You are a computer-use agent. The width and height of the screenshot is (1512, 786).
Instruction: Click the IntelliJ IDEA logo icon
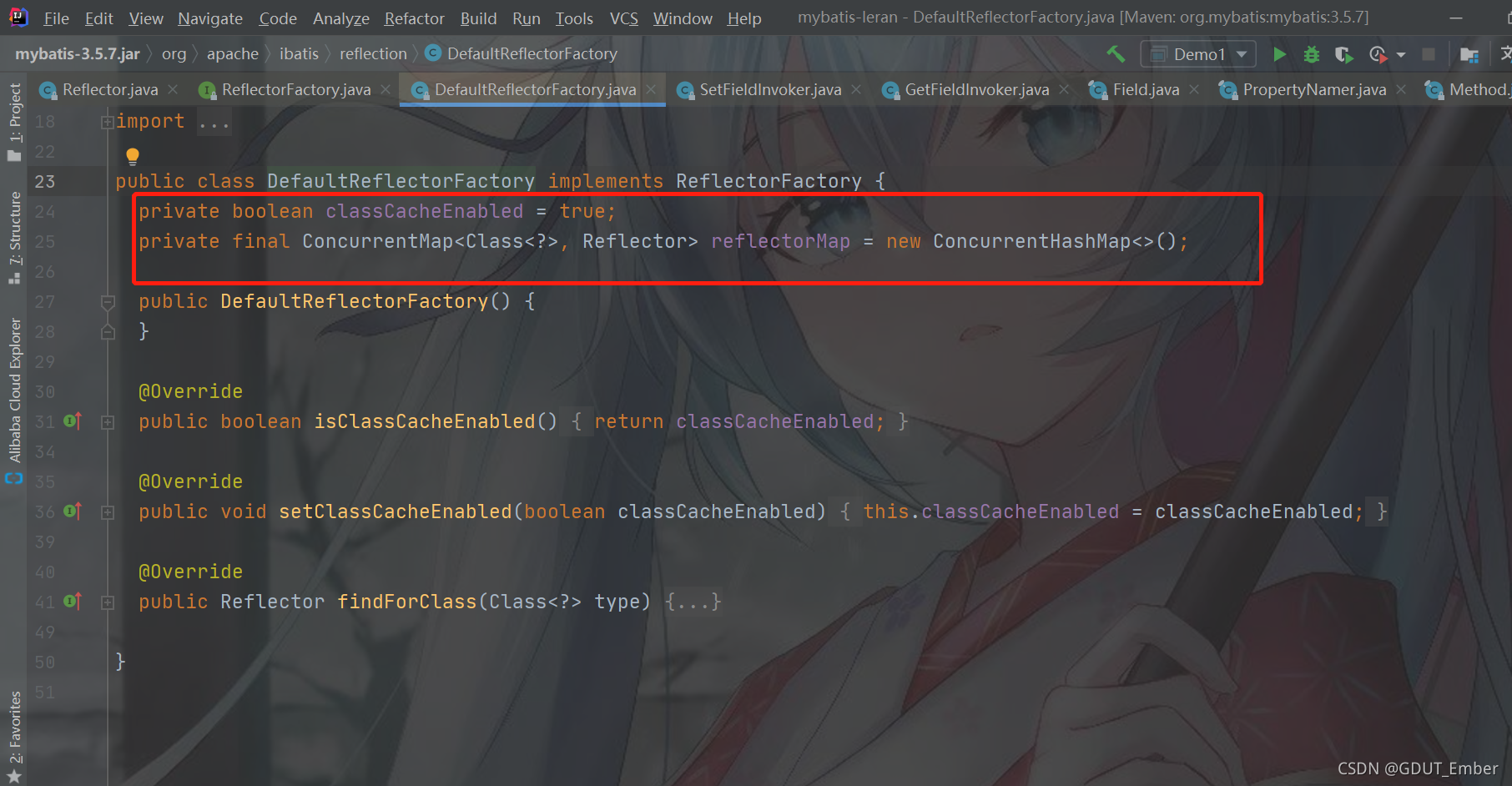(x=18, y=17)
